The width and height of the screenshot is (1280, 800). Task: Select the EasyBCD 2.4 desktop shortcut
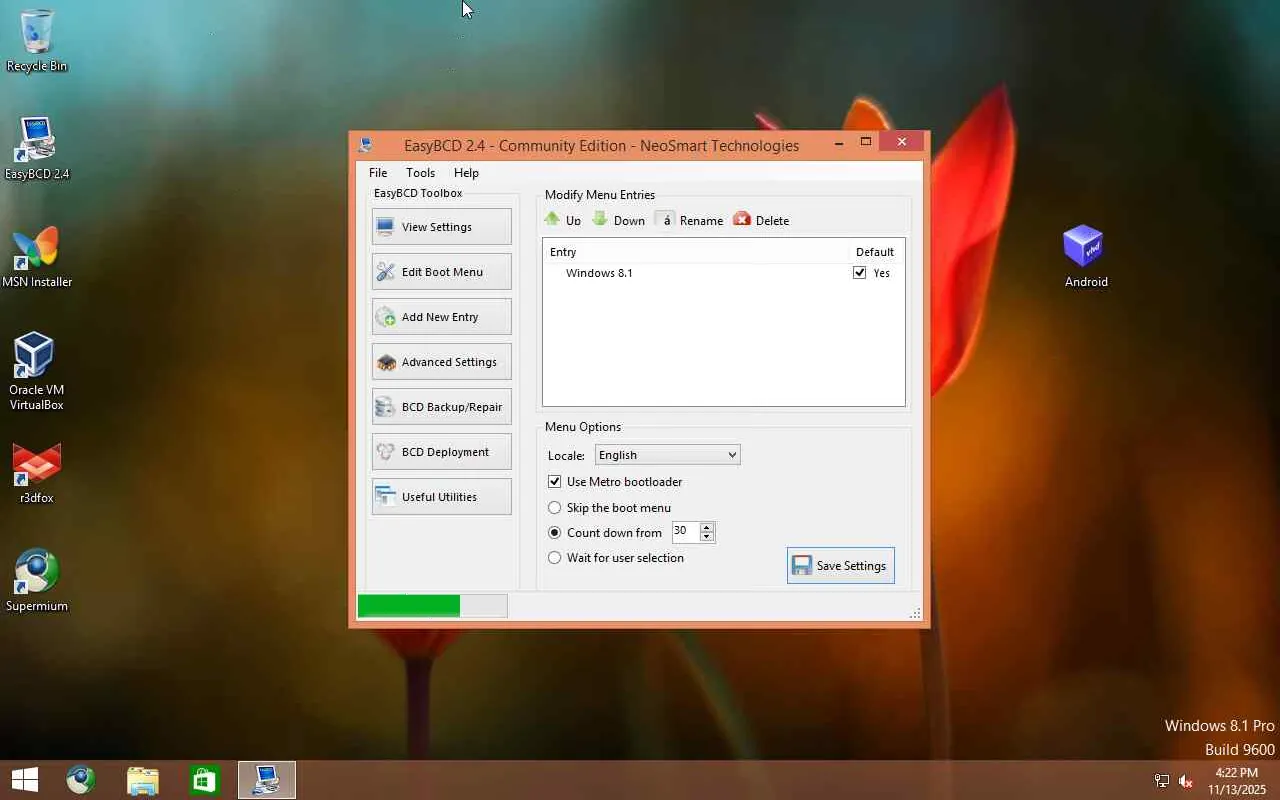(x=37, y=148)
